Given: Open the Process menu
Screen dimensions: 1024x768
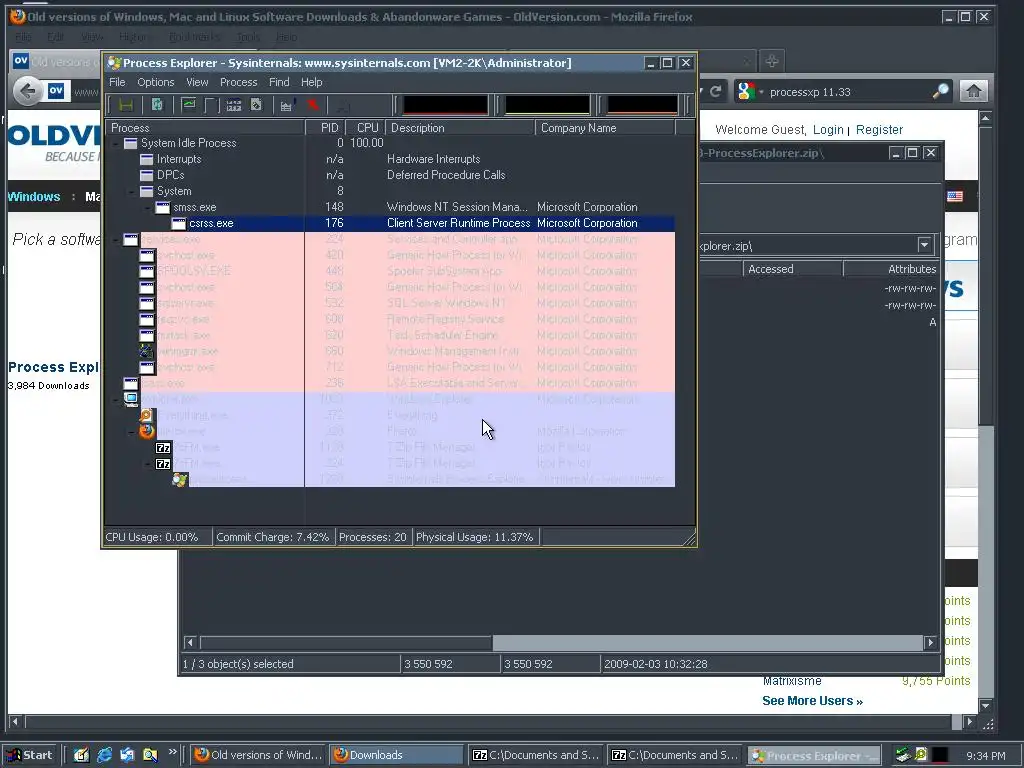Looking at the screenshot, I should coord(238,82).
